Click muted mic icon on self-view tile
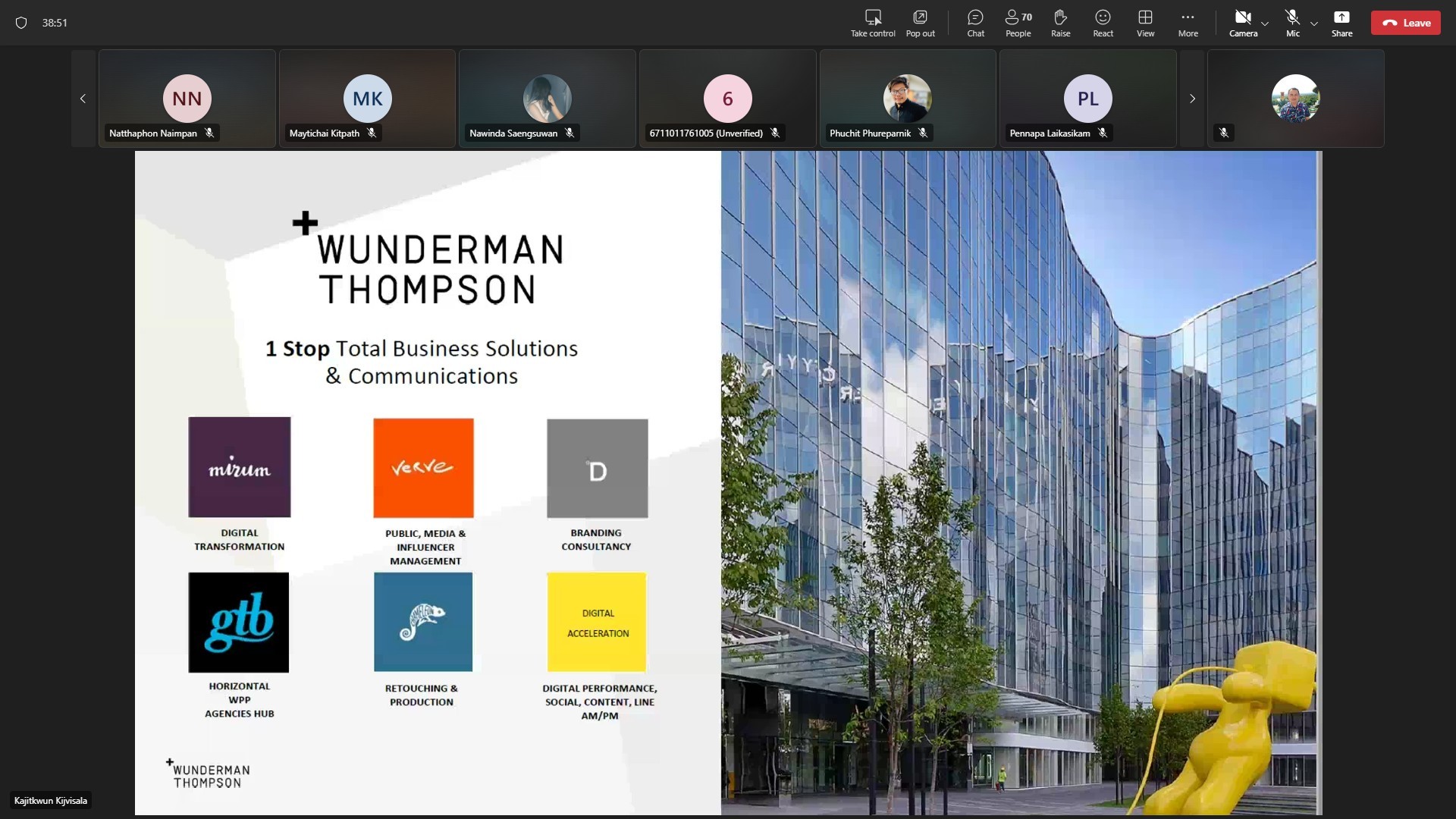1456x819 pixels. [x=1223, y=133]
